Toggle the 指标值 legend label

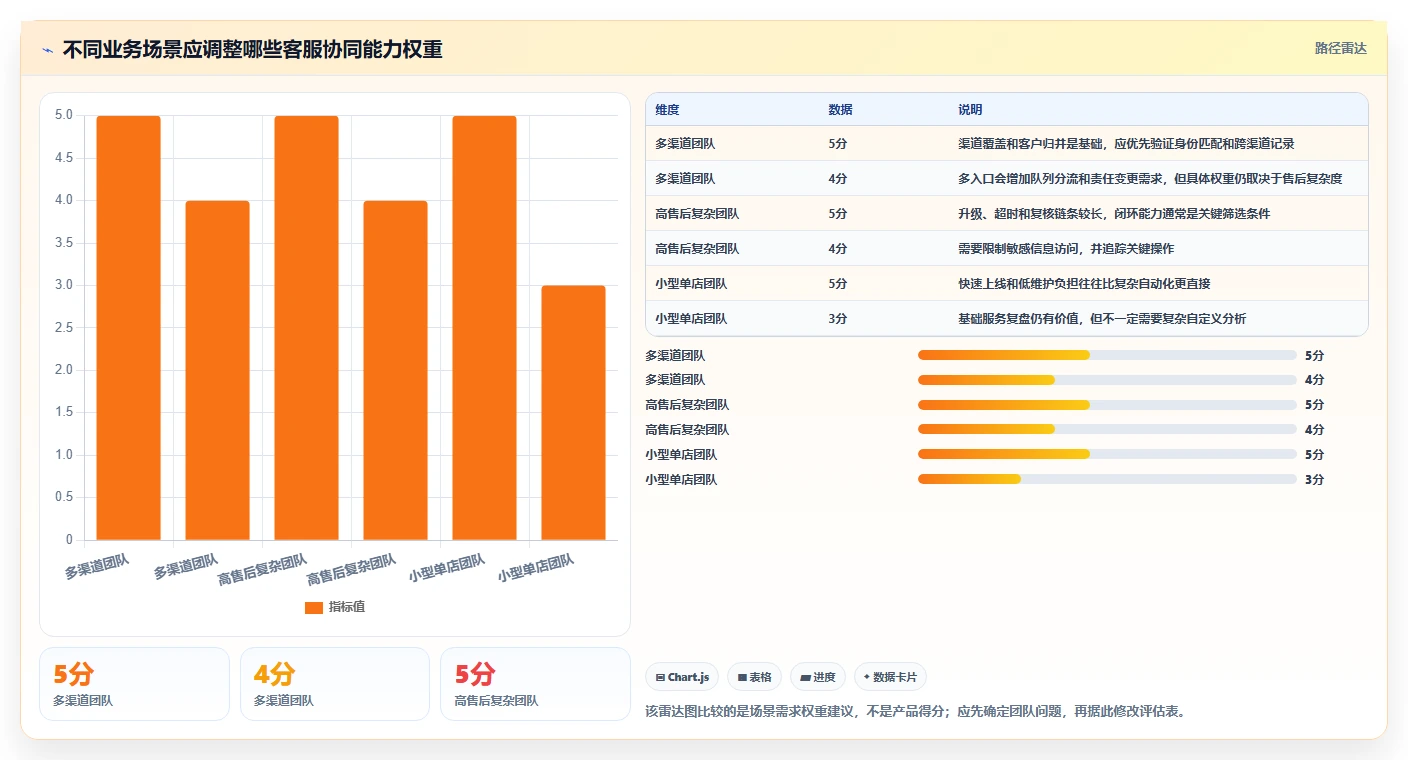[x=347, y=608]
